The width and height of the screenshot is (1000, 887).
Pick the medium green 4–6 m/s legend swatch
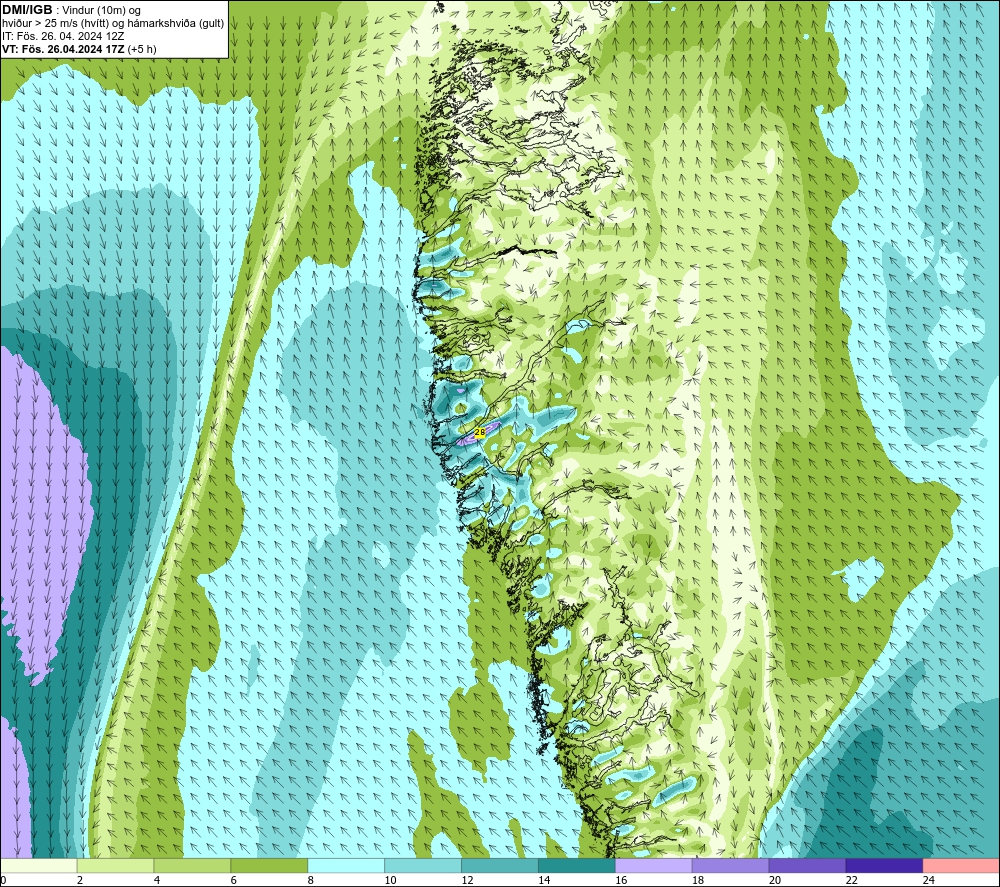point(192,866)
